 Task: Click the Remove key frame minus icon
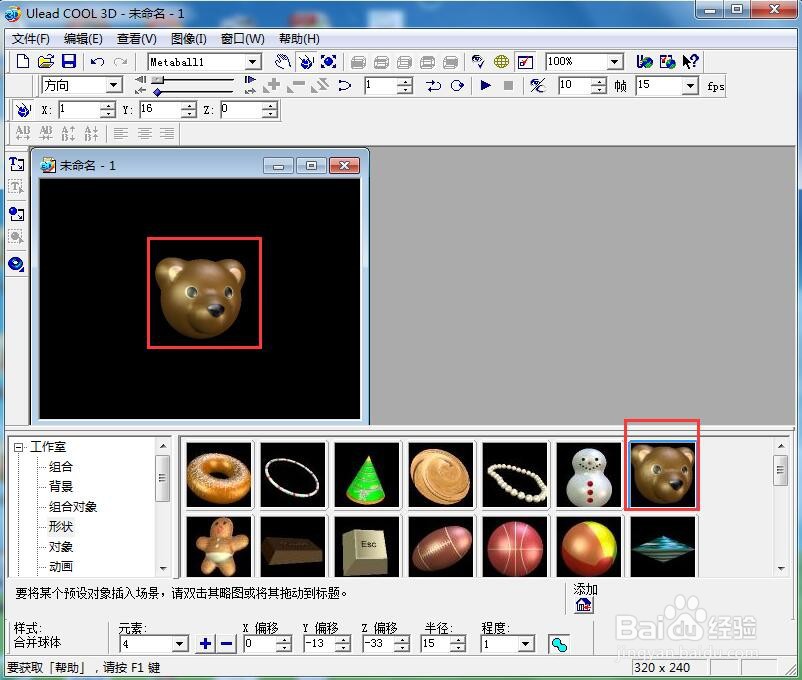pos(296,85)
